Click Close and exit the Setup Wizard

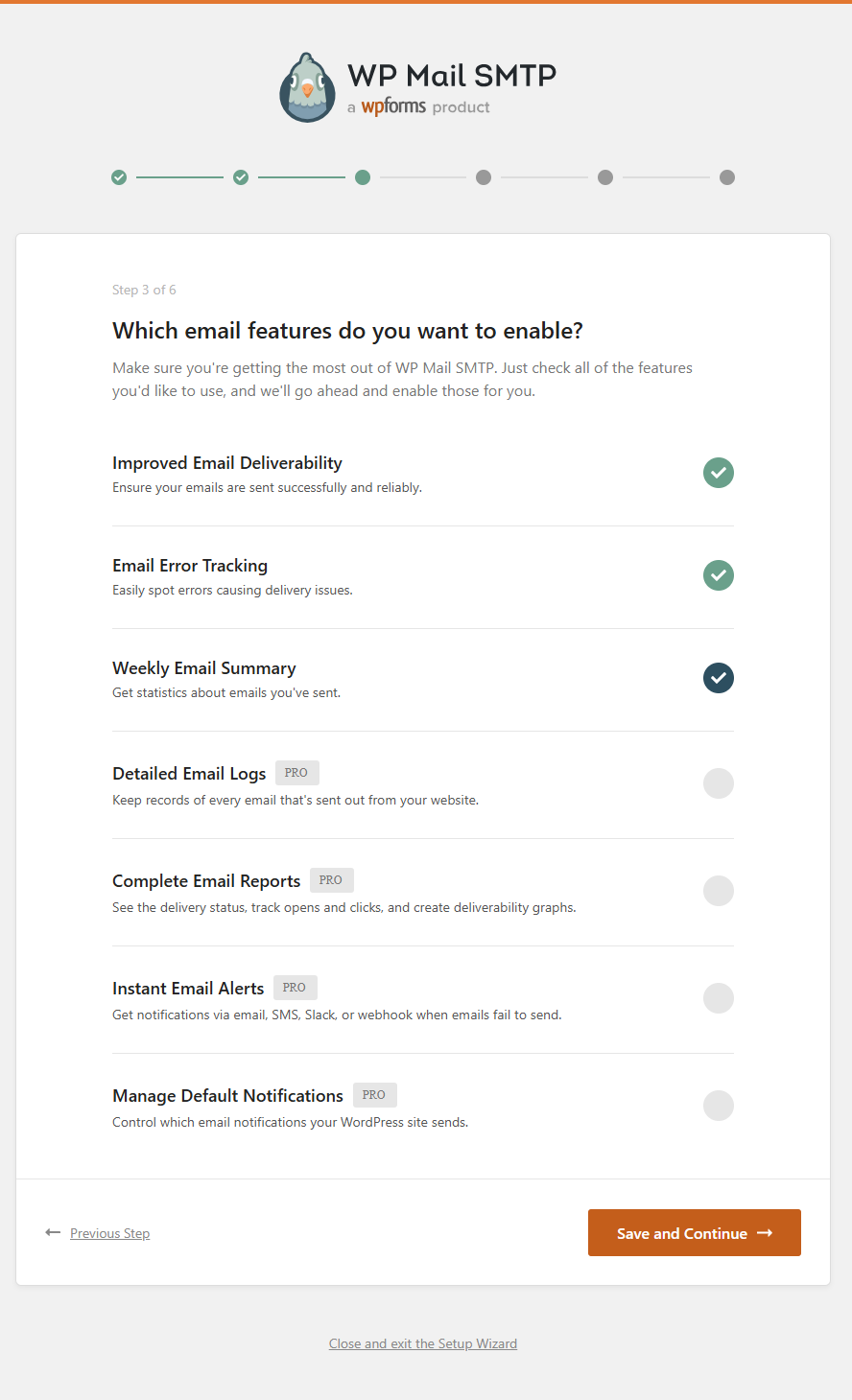point(422,1343)
